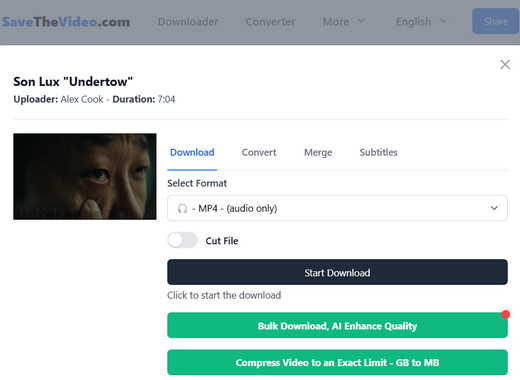Click the Select Format label
Image resolution: width=520 pixels, height=380 pixels.
coord(197,183)
